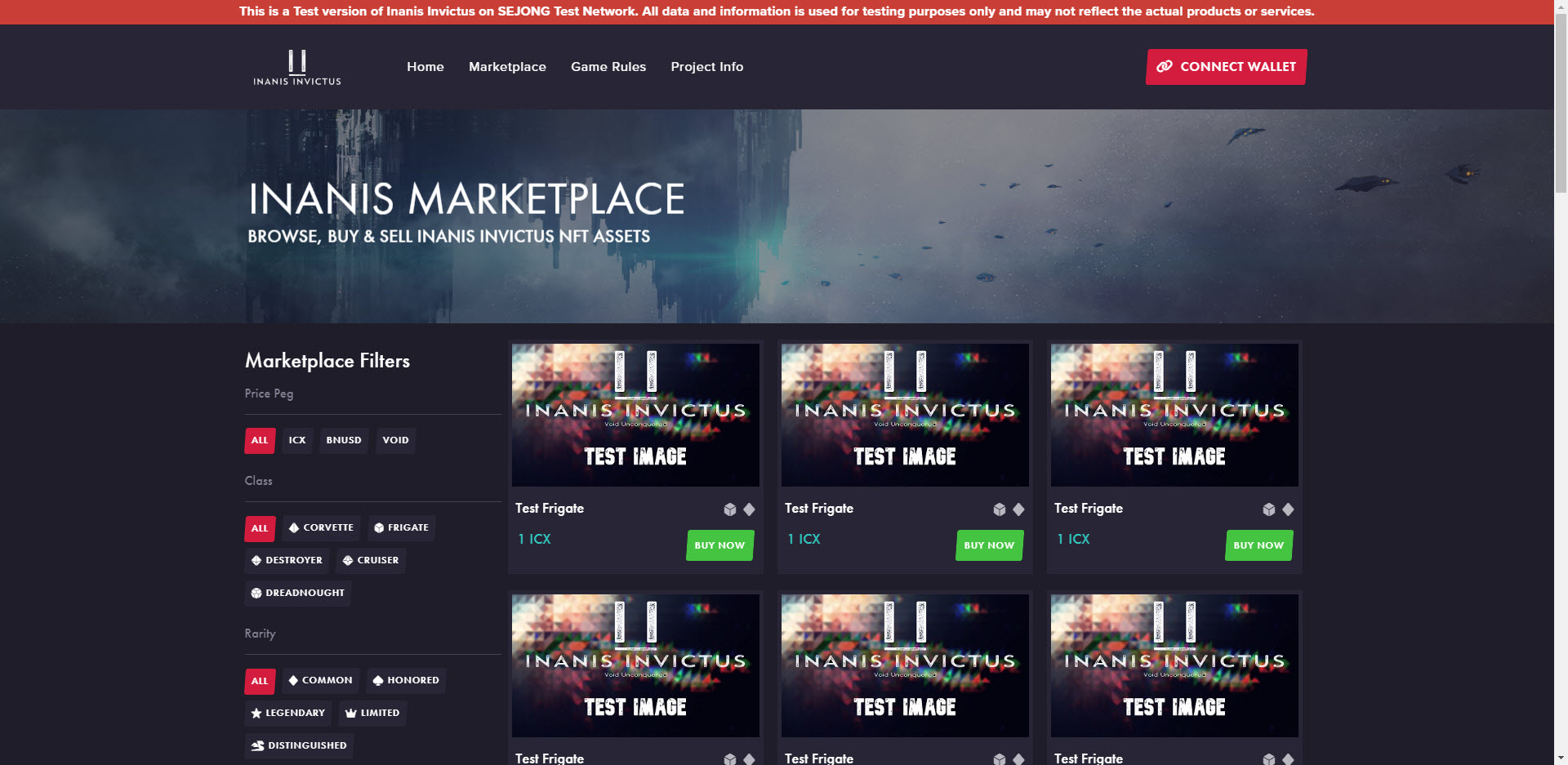Click cube class icon on first Test Frigate card
The image size is (1568, 765).
pyautogui.click(x=730, y=509)
